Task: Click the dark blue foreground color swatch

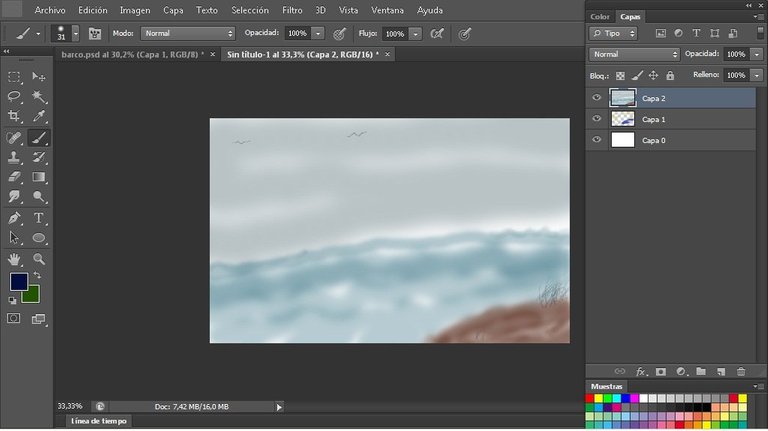Action: coord(19,282)
